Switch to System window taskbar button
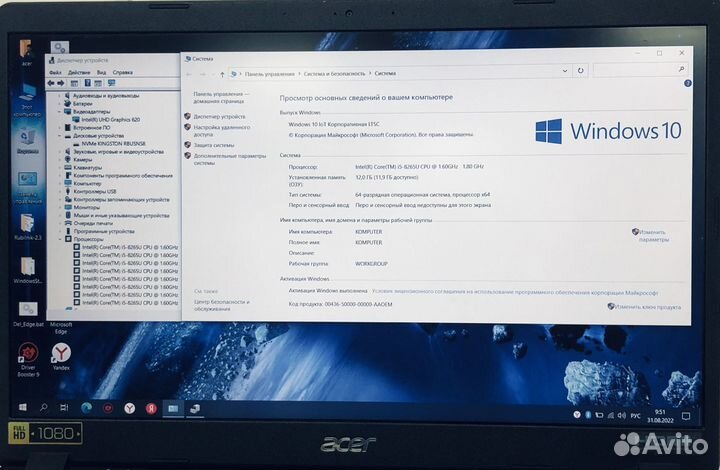The image size is (720, 470). [173, 408]
